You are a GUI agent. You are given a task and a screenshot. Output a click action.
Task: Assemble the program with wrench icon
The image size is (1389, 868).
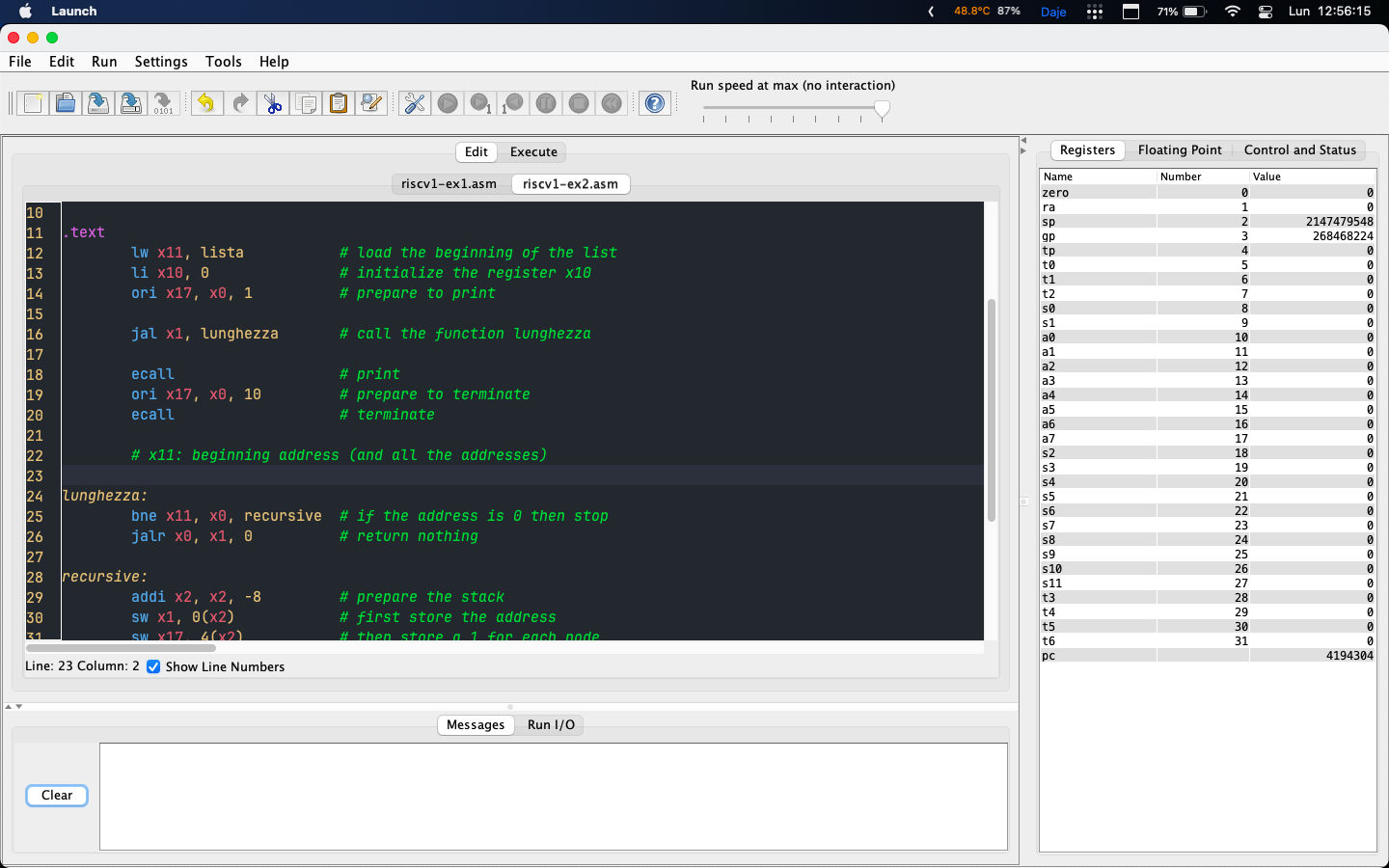click(x=415, y=103)
